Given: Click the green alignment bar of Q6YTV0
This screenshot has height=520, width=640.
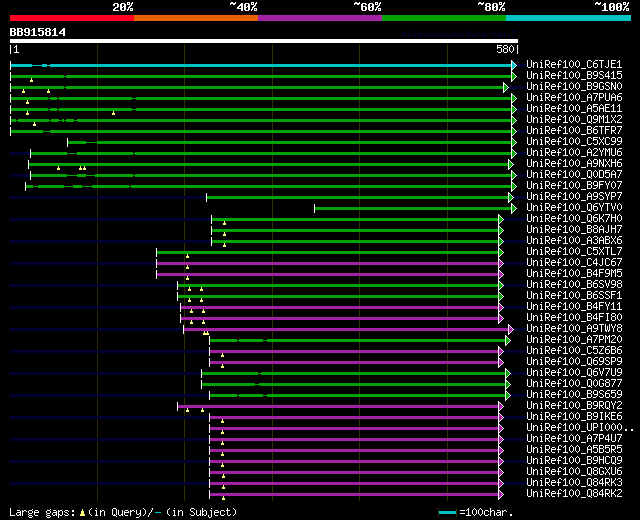Looking at the screenshot, I should click(x=413, y=209).
